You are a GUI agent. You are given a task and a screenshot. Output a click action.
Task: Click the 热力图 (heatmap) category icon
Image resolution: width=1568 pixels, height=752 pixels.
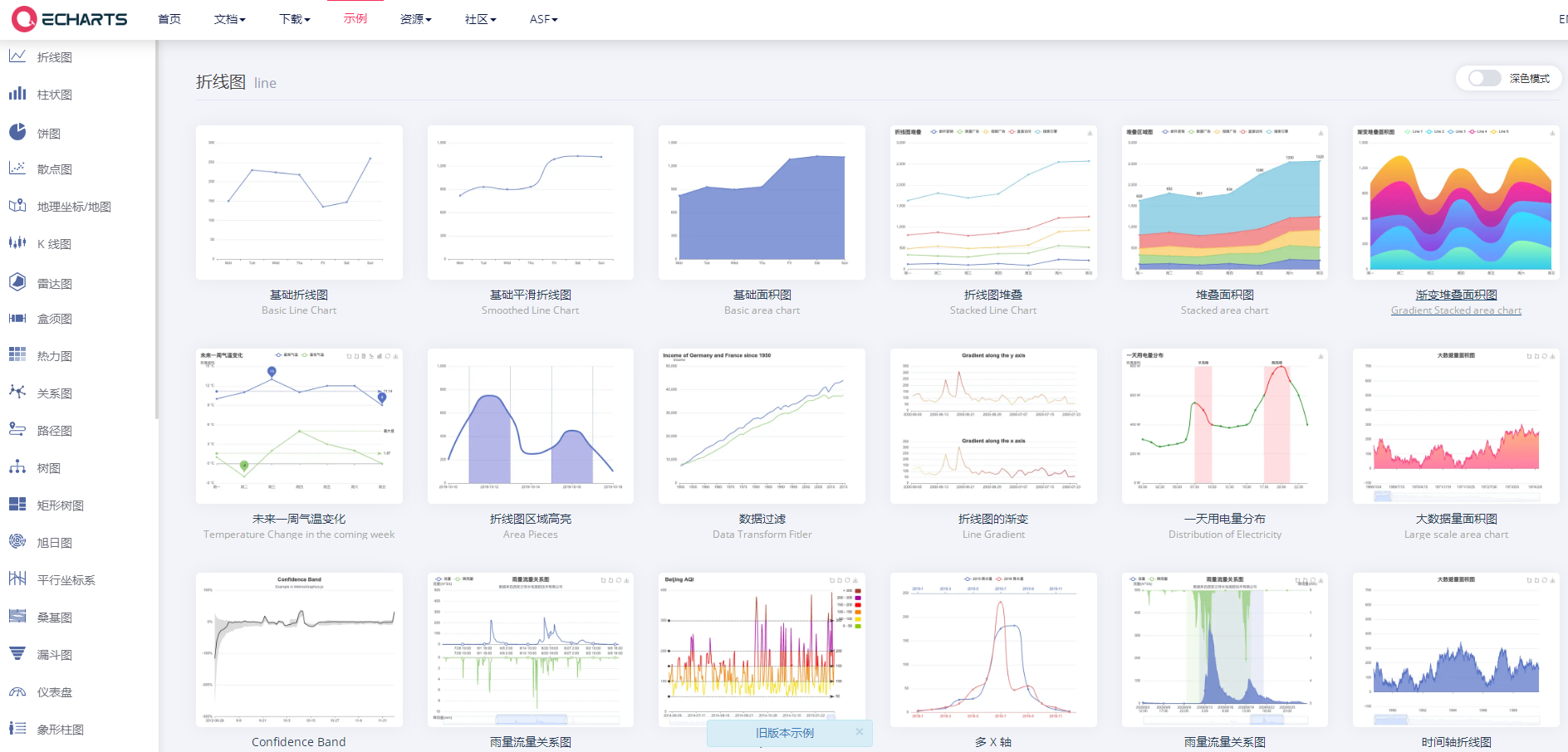[17, 354]
